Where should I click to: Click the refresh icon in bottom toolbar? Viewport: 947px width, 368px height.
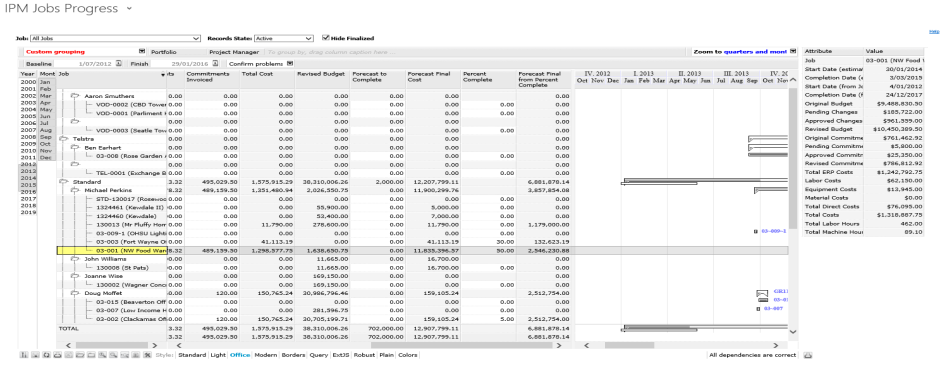(x=46, y=355)
